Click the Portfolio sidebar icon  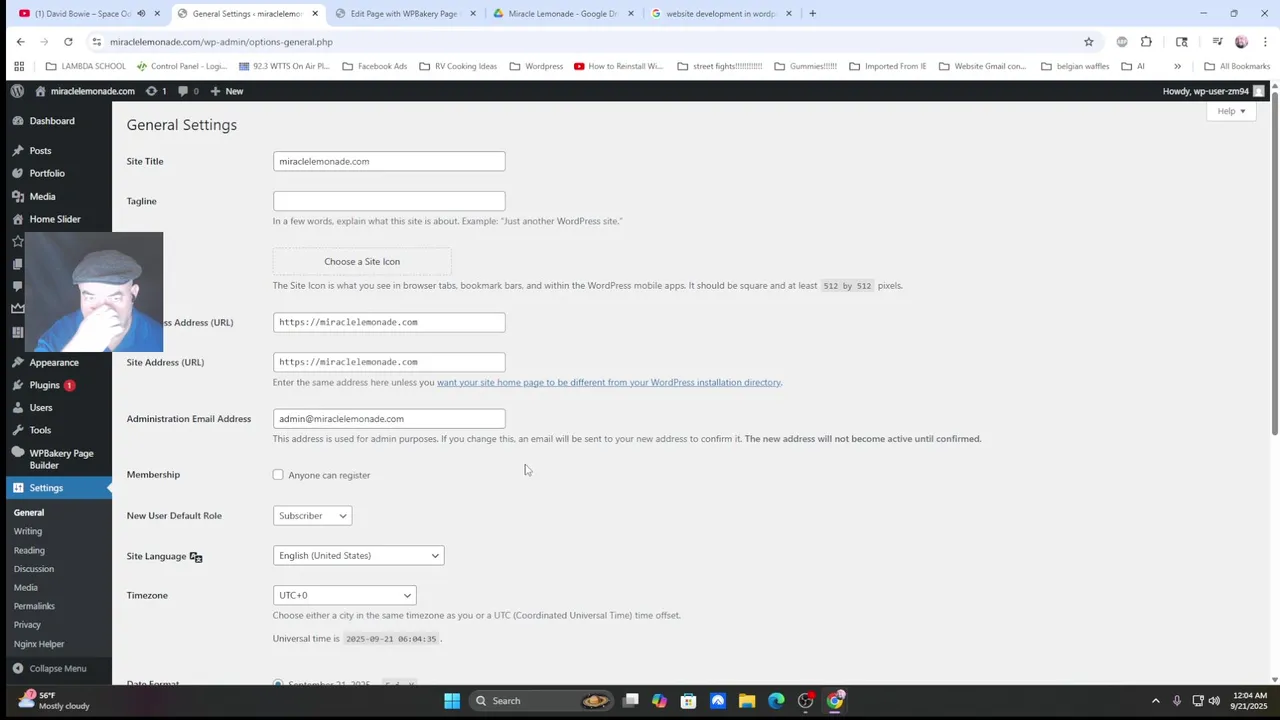pyautogui.click(x=18, y=173)
